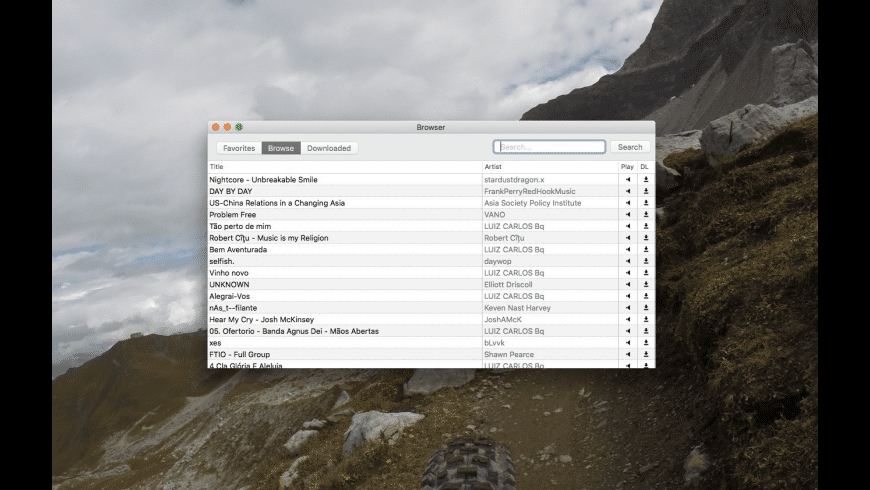Play nAs_t--filante by Keven Nast Harvey
The image size is (870, 490).
coord(628,307)
